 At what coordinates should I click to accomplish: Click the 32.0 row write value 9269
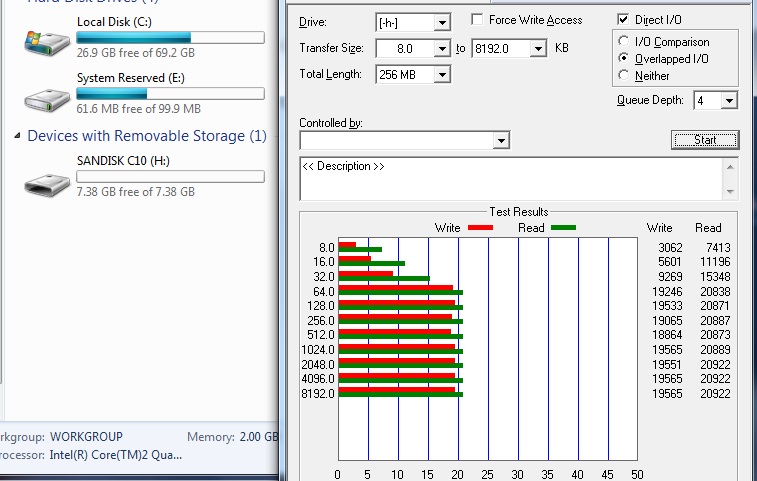670,277
